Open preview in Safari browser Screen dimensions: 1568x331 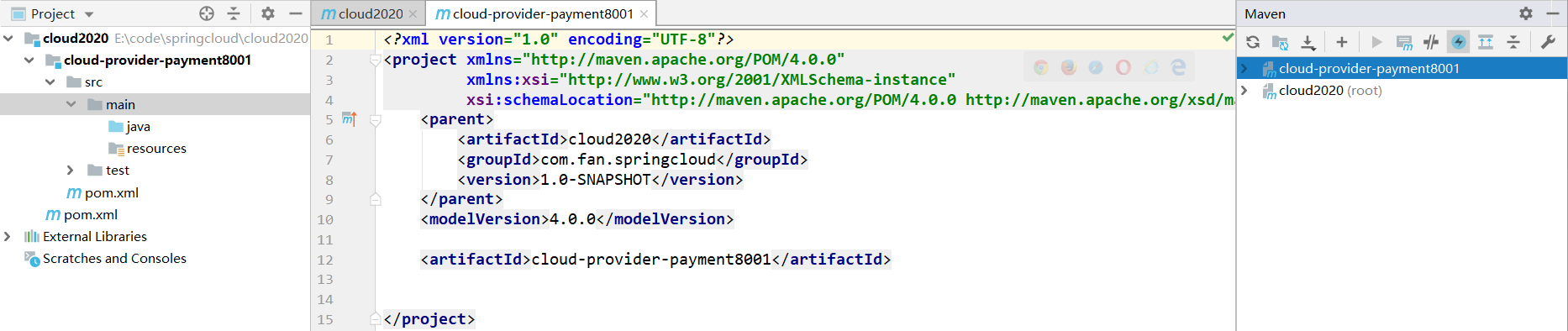point(1096,67)
